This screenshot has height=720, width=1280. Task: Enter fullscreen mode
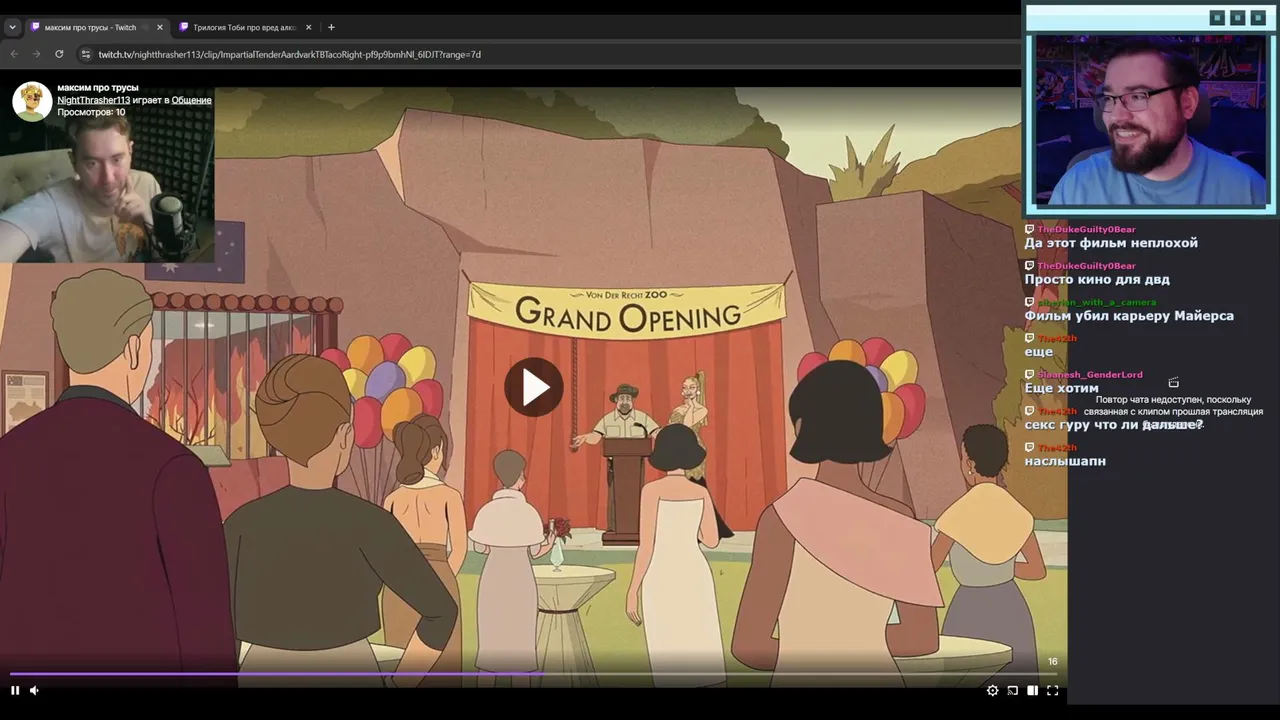(x=1052, y=690)
